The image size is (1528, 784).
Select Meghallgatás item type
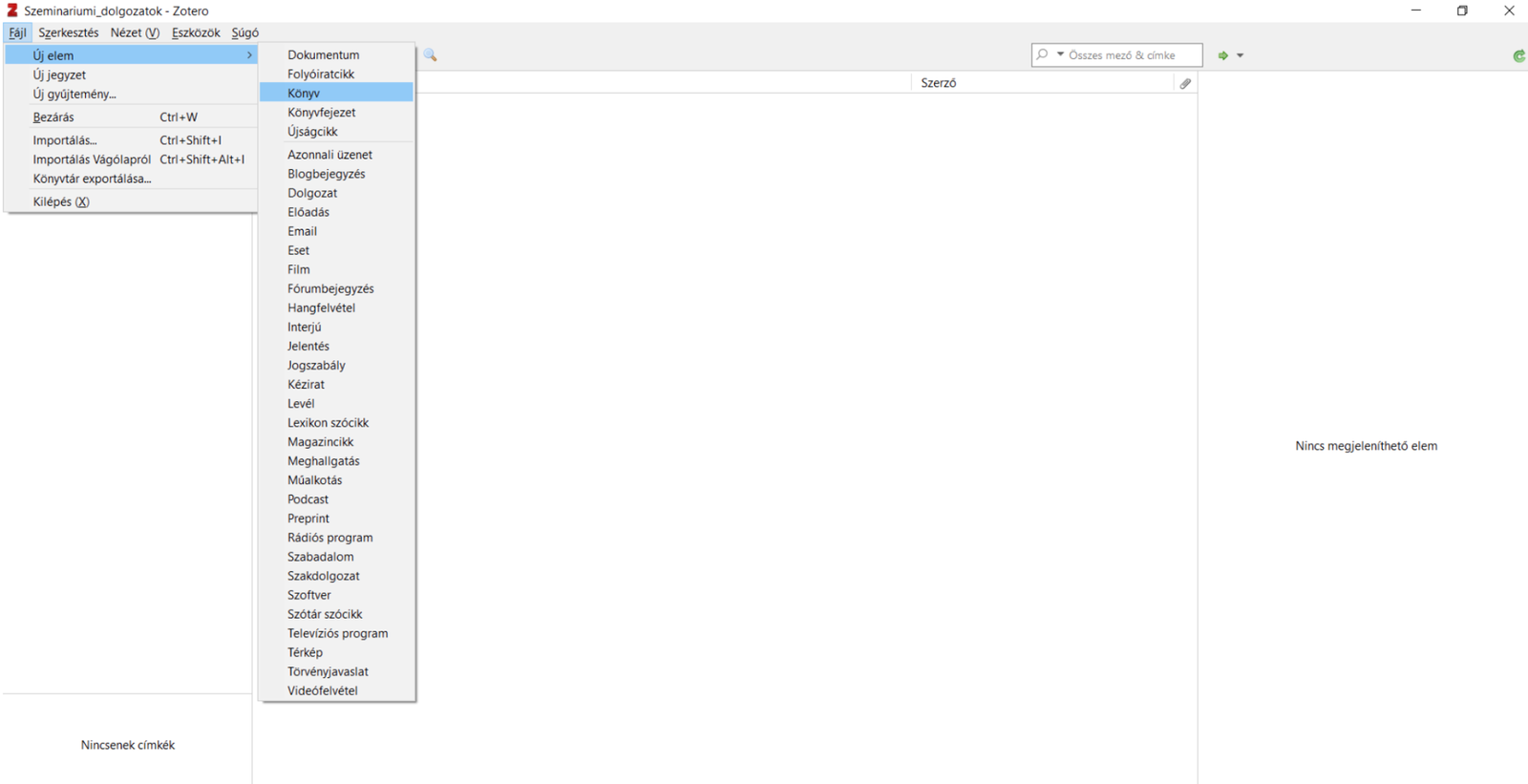336,459
